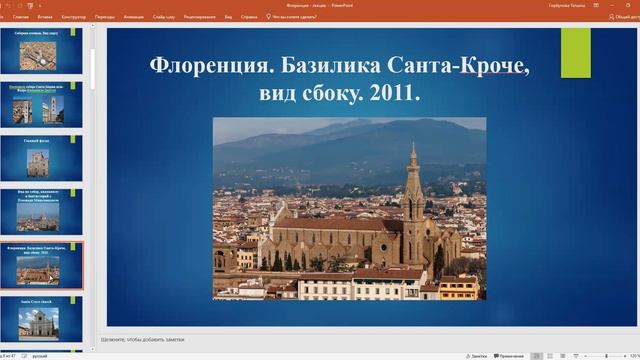Image resolution: width=640 pixels, height=360 pixels.
Task: Click the zoom out minus button
Action: 585,356
